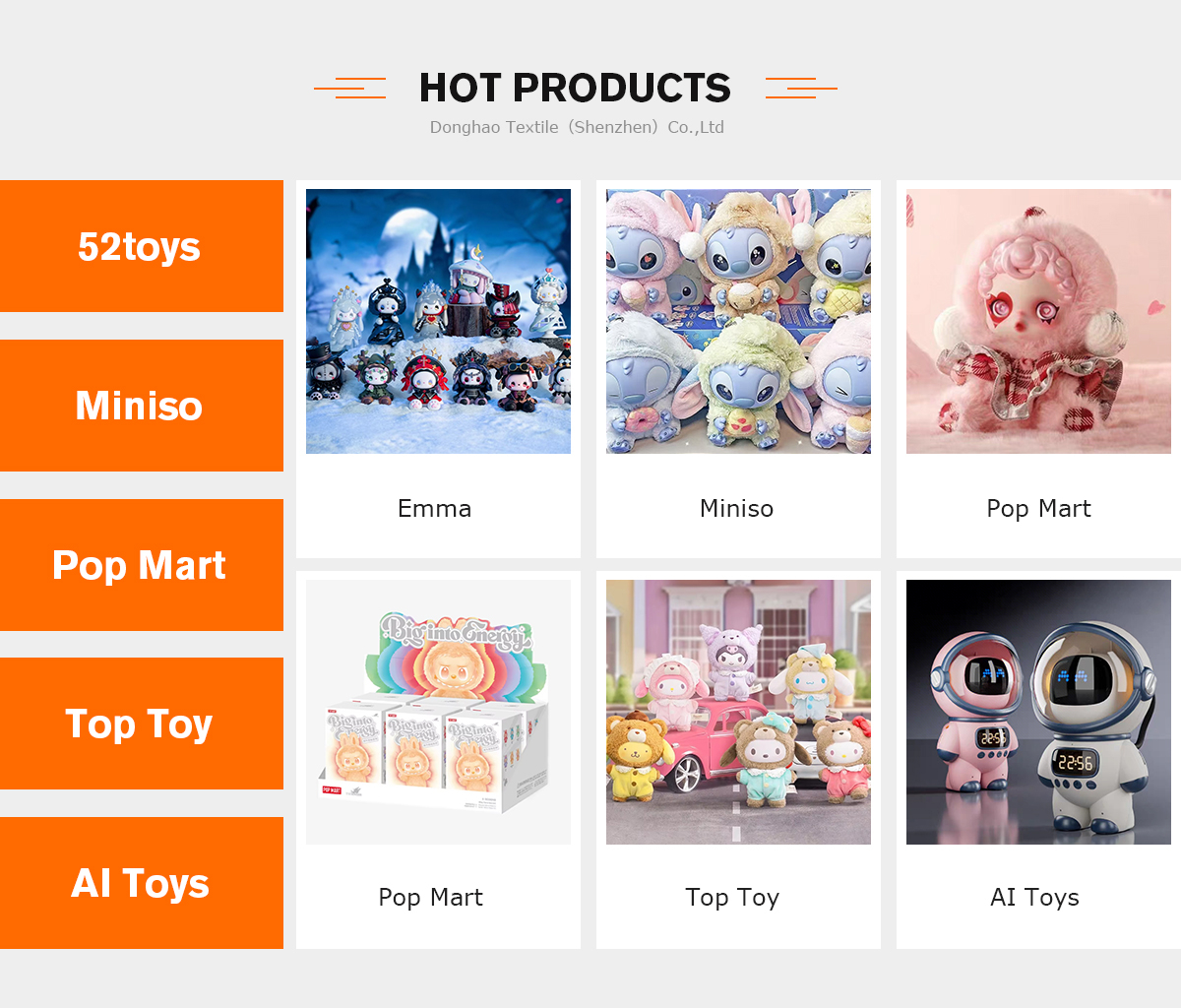
Task: View the Big into Energy box set image
Action: point(438,712)
